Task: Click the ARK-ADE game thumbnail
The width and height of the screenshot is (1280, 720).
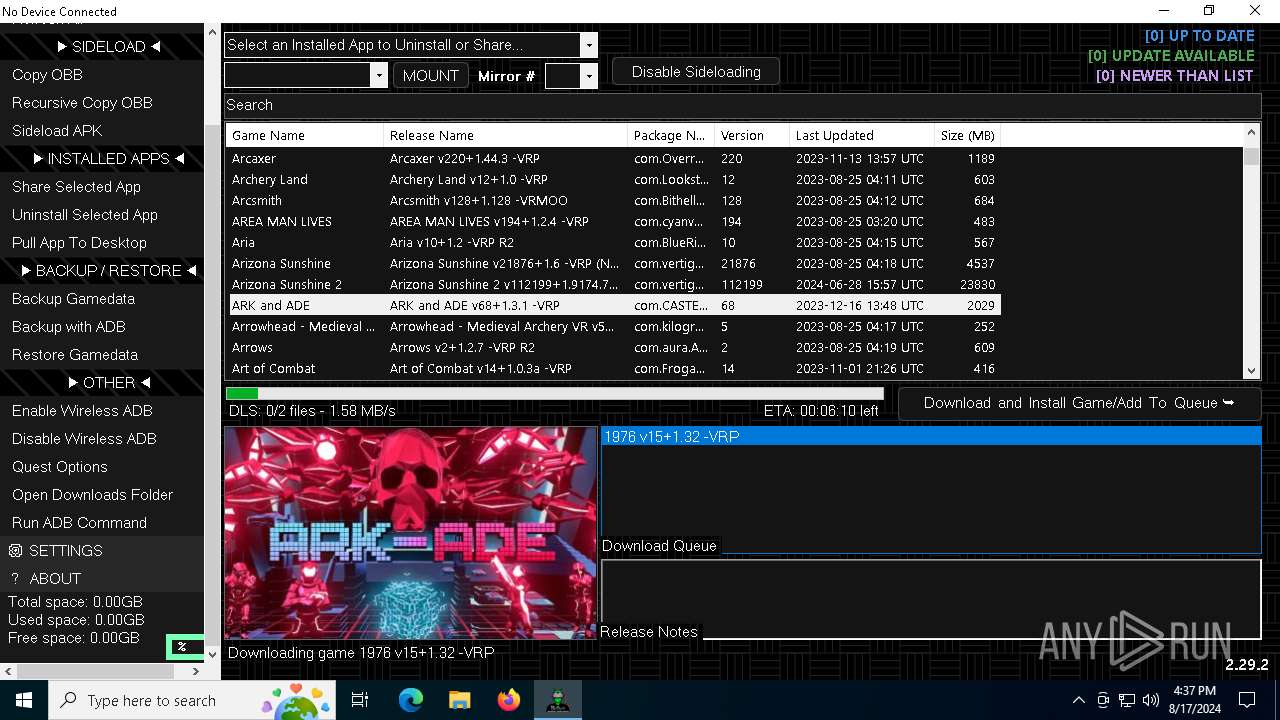Action: tap(410, 532)
